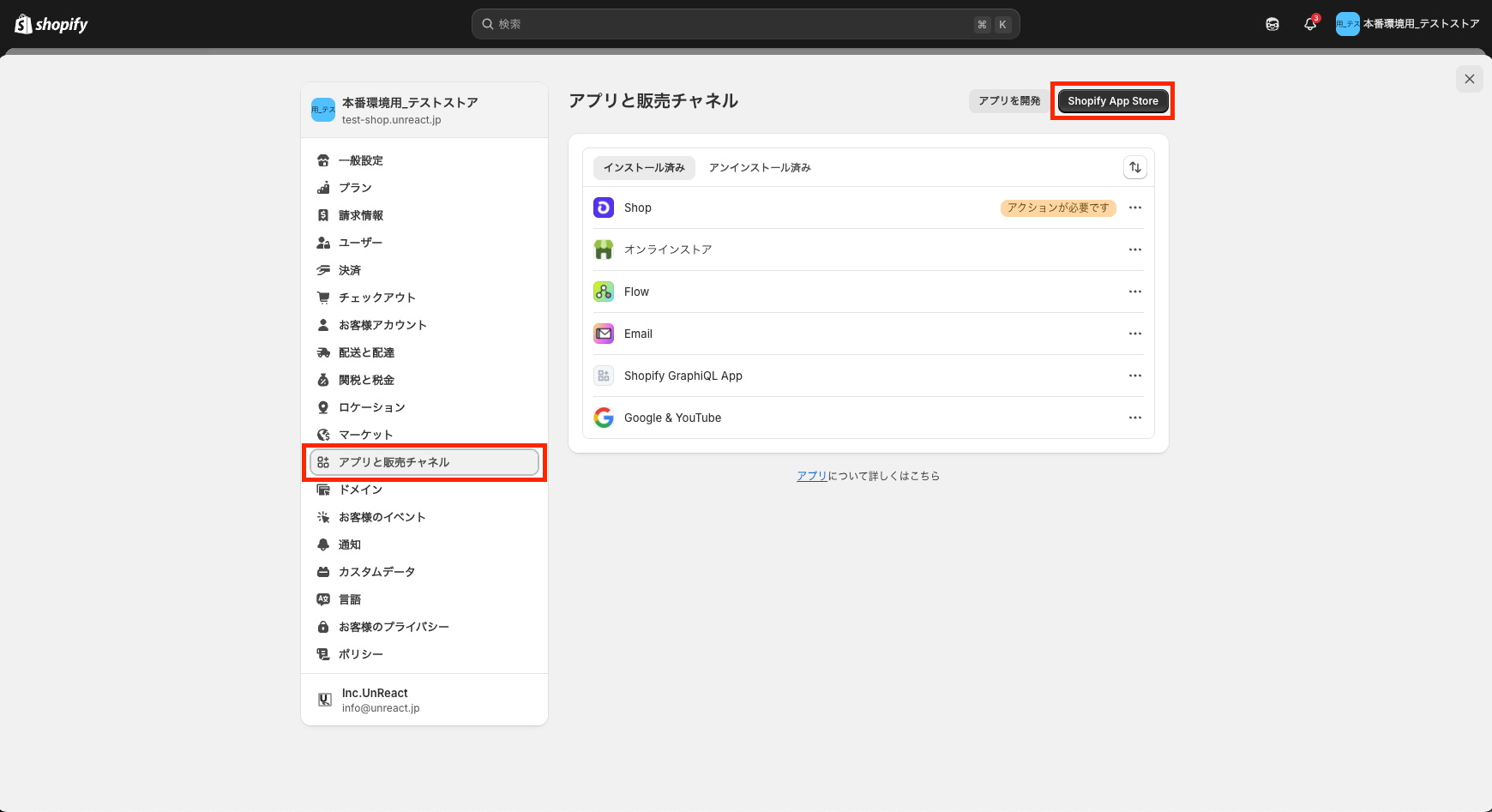Select the Shopify GraphiQL App icon
The image size is (1492, 812).
pyautogui.click(x=604, y=376)
